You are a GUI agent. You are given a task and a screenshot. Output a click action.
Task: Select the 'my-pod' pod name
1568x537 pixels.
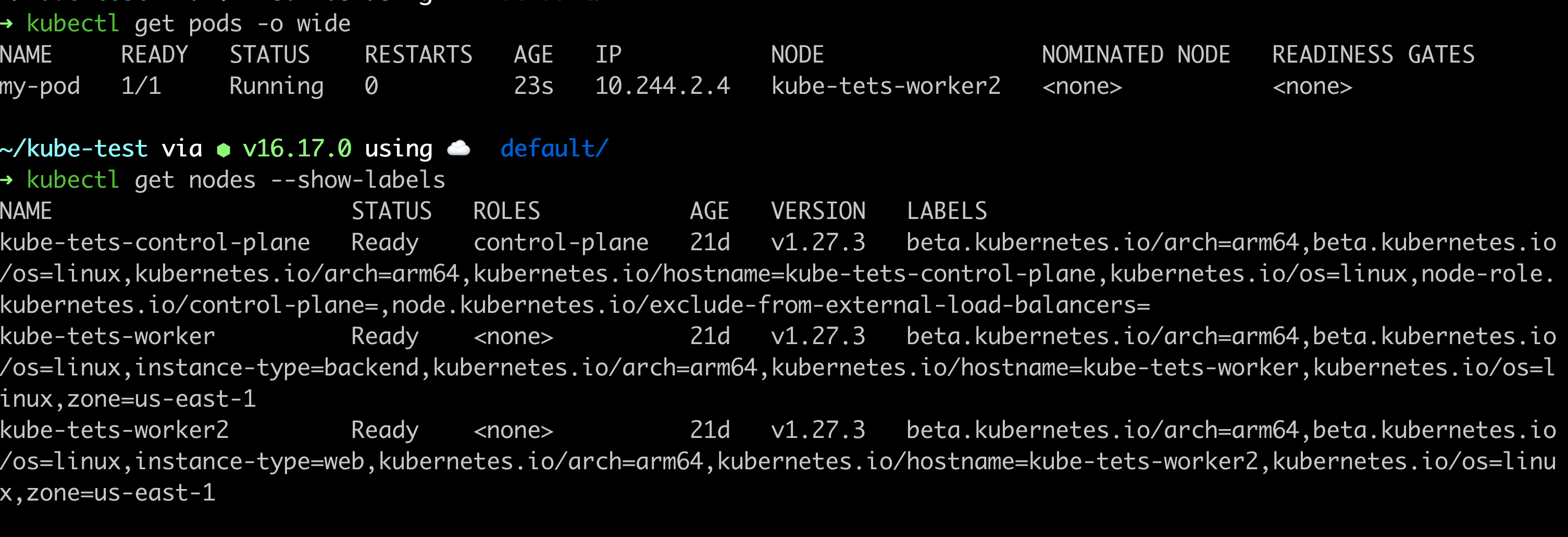(40, 87)
